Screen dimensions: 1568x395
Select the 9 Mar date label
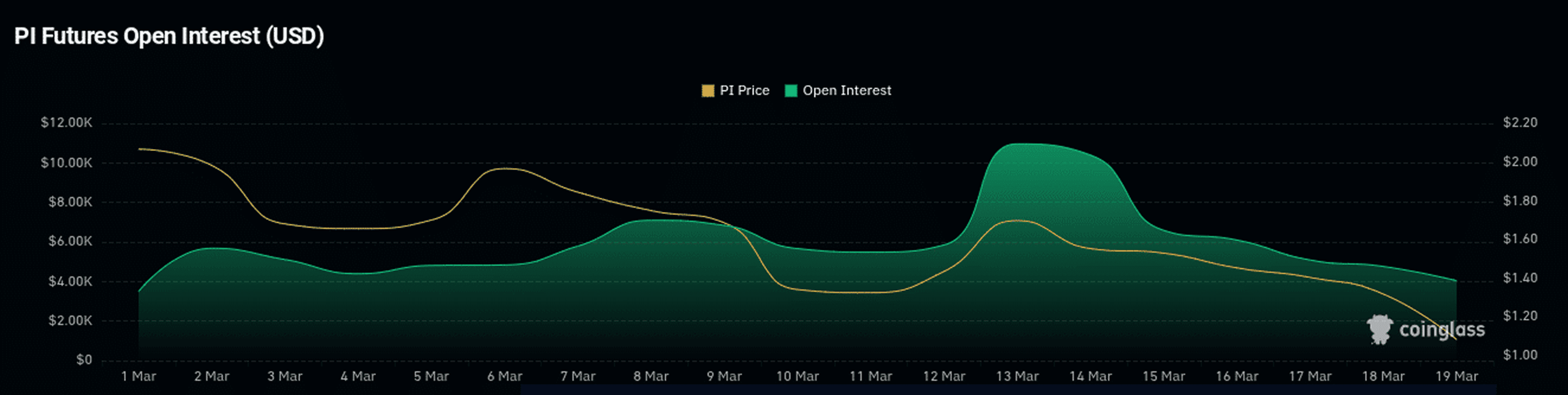coord(725,377)
